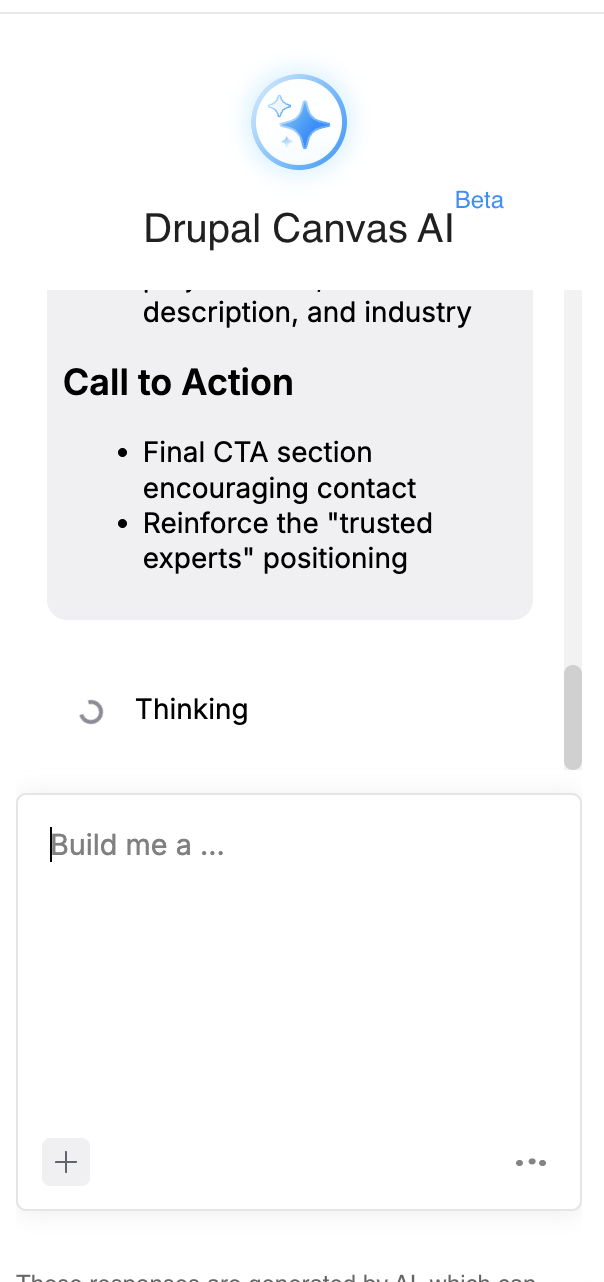Select the gray AI response bubble
This screenshot has width=604, height=1282.
[x=289, y=450]
